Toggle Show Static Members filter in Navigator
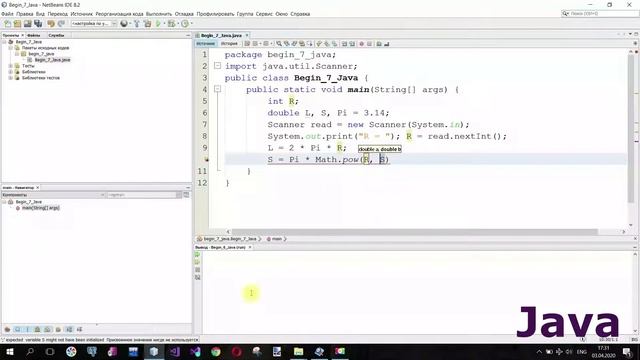 (28, 329)
